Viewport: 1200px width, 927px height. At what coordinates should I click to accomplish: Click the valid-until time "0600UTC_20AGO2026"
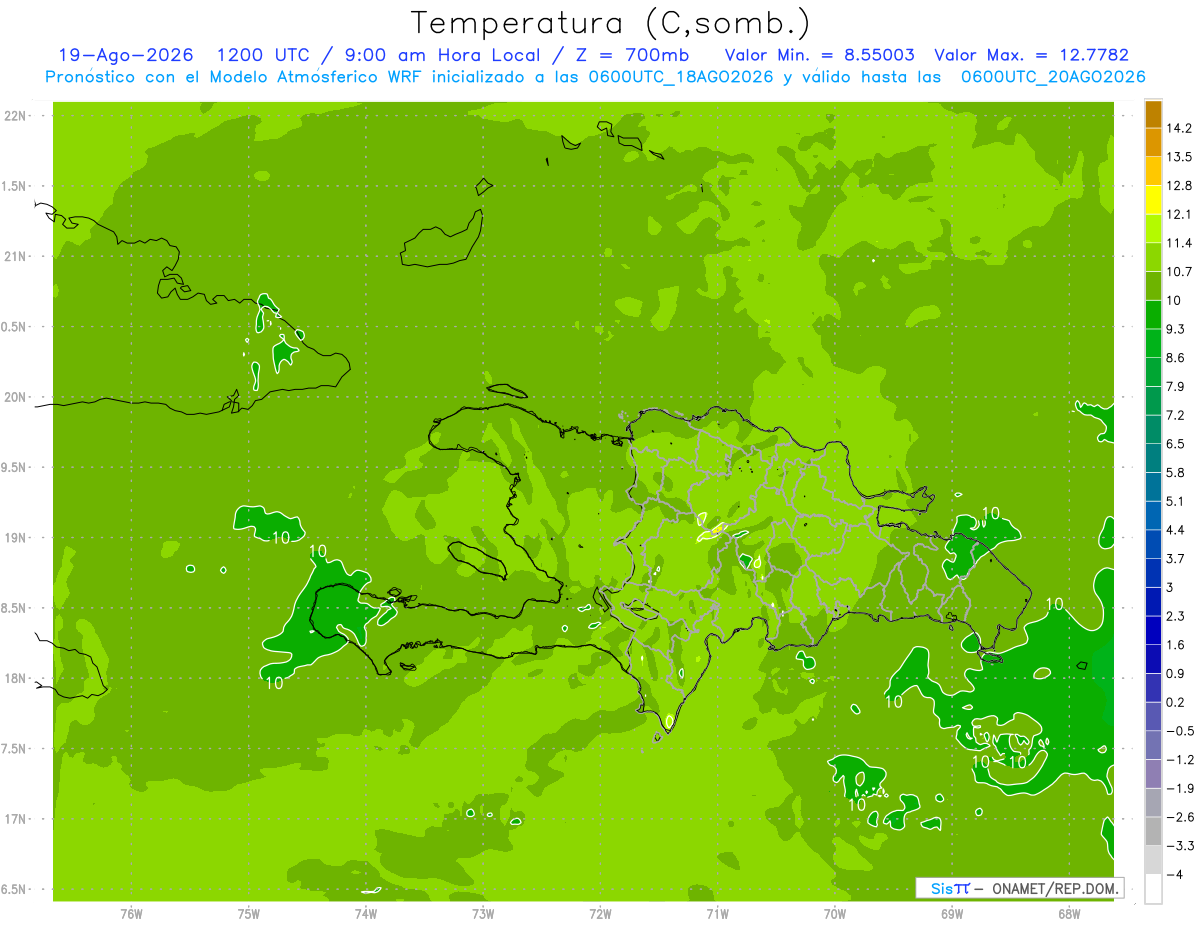1053,77
